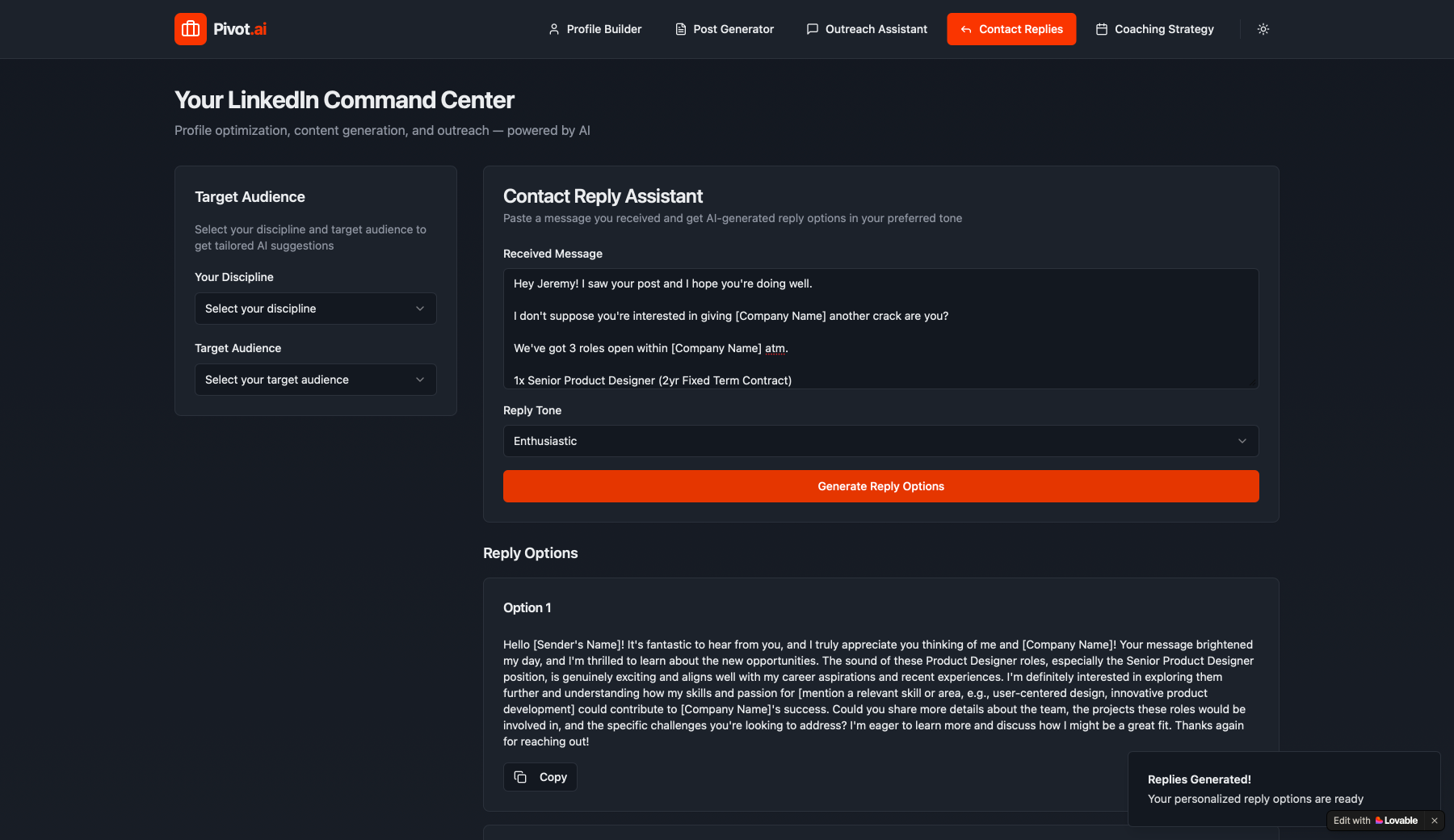Click the Contact Reply Assistant heading
Viewport: 1454px width, 840px height.
coord(603,196)
